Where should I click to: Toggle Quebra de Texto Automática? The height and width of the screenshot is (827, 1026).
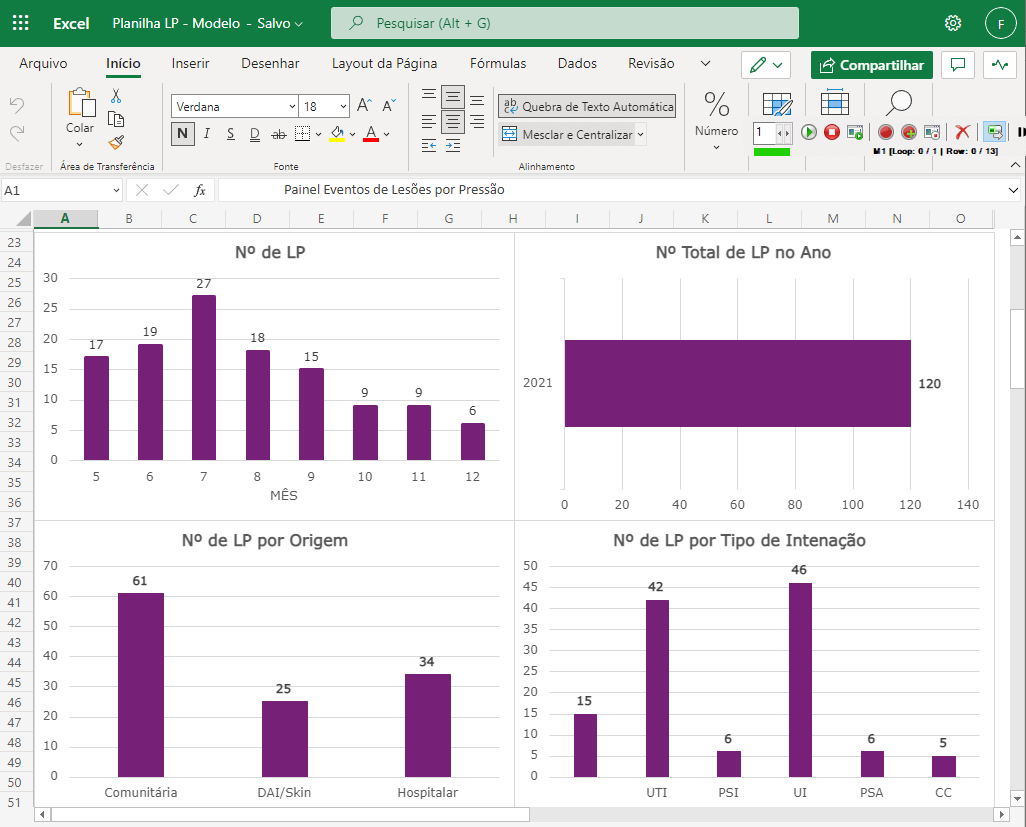click(587, 106)
